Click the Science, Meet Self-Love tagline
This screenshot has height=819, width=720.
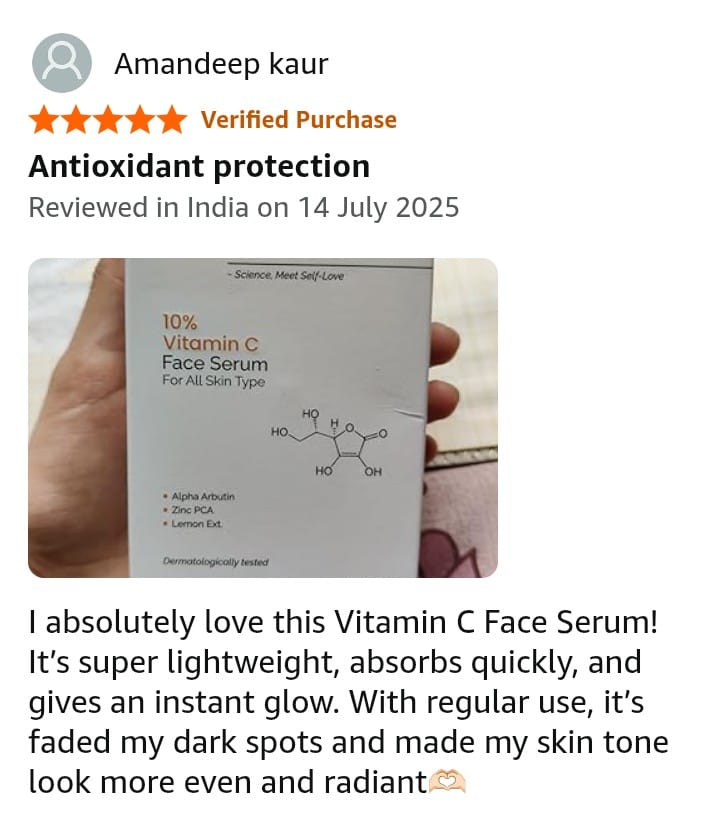(288, 275)
